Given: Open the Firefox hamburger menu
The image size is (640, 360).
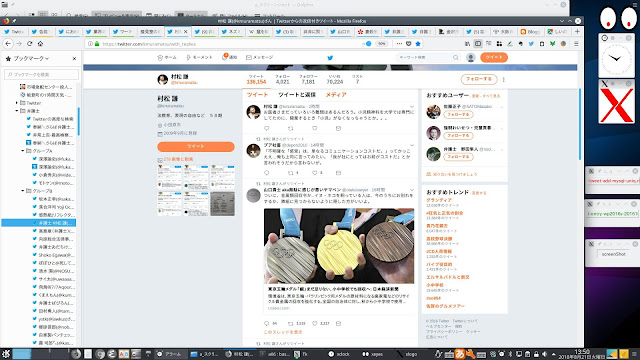Looking at the screenshot, I should tap(576, 44).
